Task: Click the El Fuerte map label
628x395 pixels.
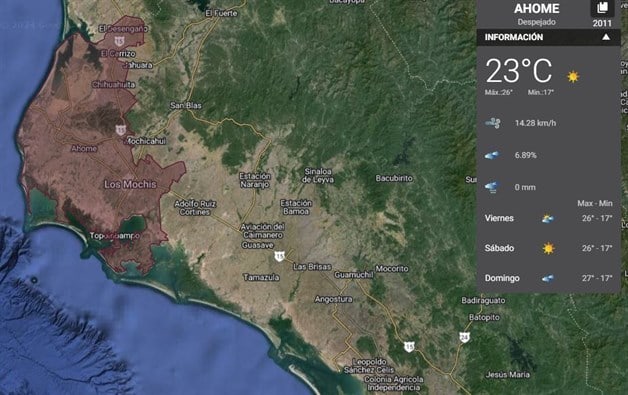Action: tap(221, 13)
